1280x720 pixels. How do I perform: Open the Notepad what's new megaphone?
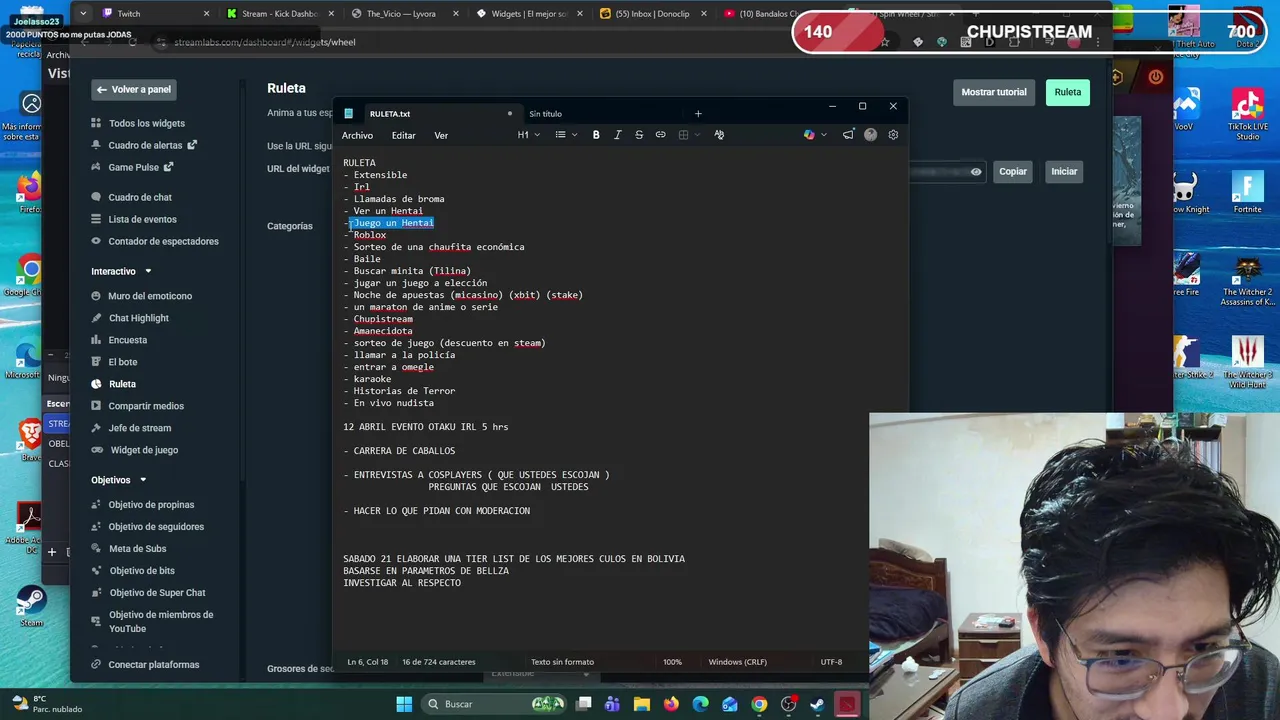(x=848, y=135)
